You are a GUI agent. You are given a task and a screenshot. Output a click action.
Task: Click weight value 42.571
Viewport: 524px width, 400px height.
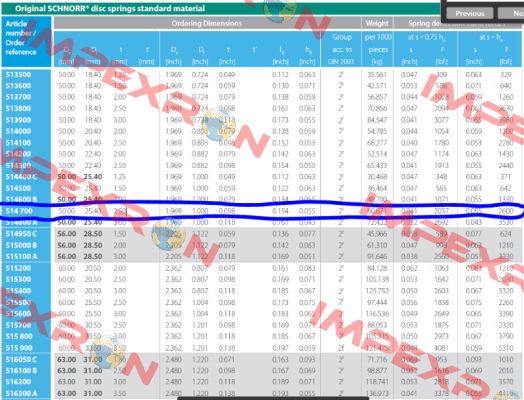click(377, 86)
